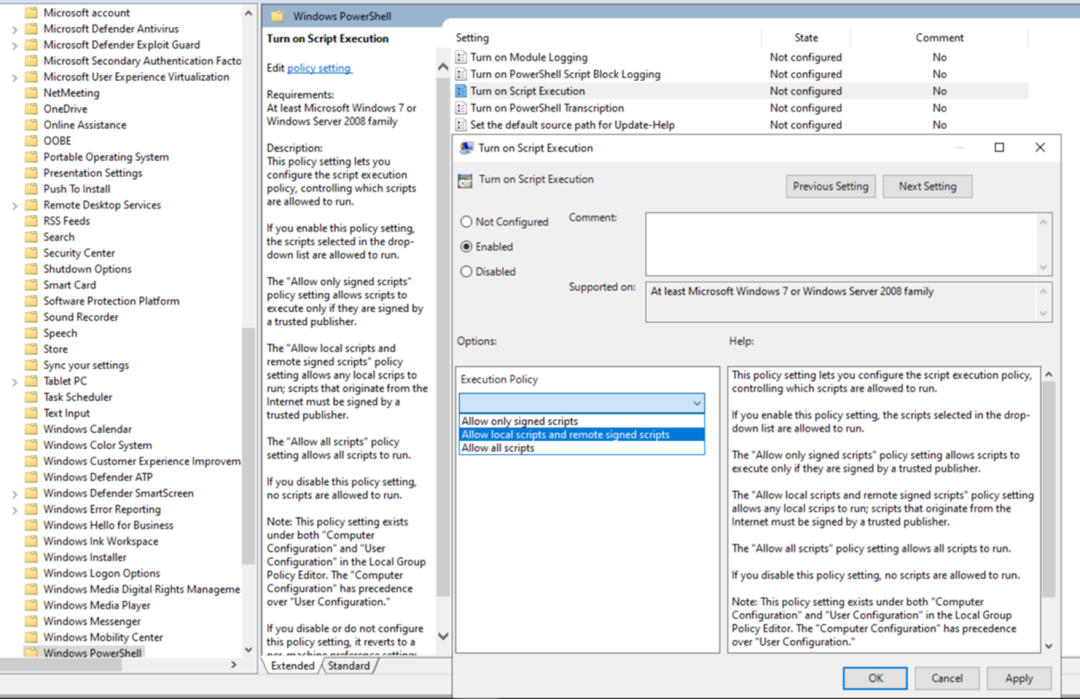Click the policy icon in dialog title bar
This screenshot has height=699, width=1080.
click(x=466, y=148)
